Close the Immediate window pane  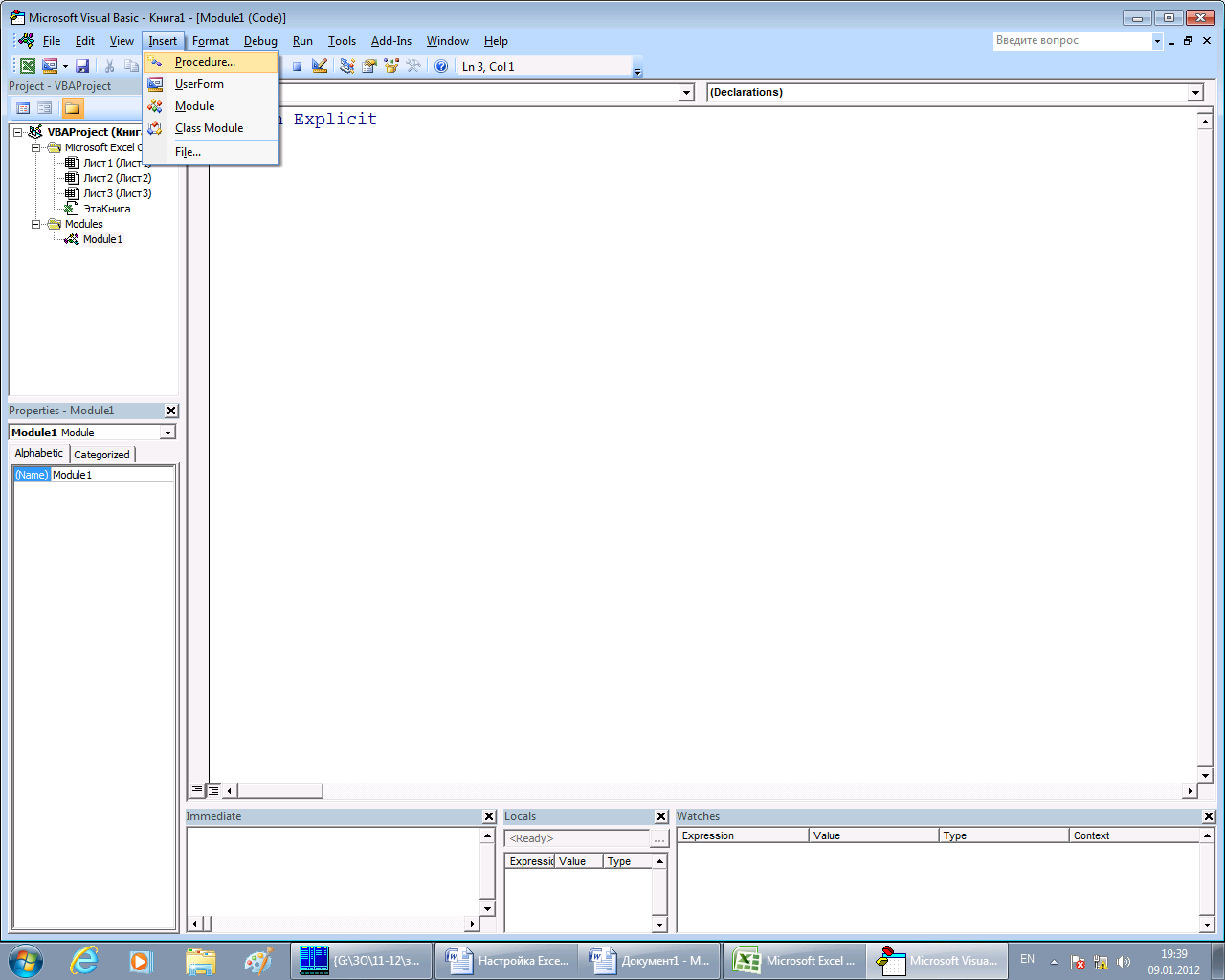489,816
